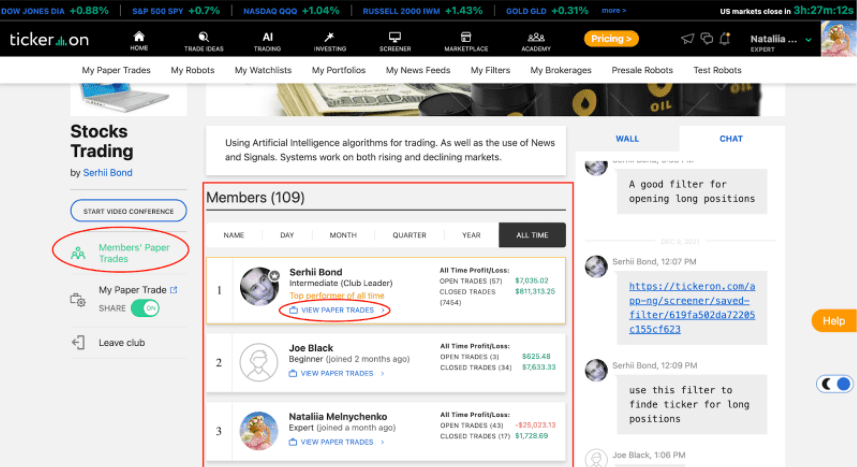Screen dimensions: 857x467
Task: Open the saved-filter URL in chat
Action: point(692,307)
